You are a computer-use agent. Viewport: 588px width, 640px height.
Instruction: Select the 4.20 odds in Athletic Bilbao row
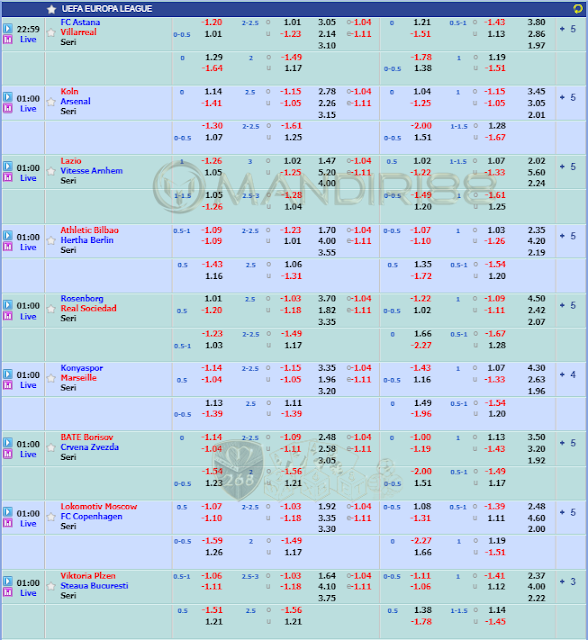point(536,241)
